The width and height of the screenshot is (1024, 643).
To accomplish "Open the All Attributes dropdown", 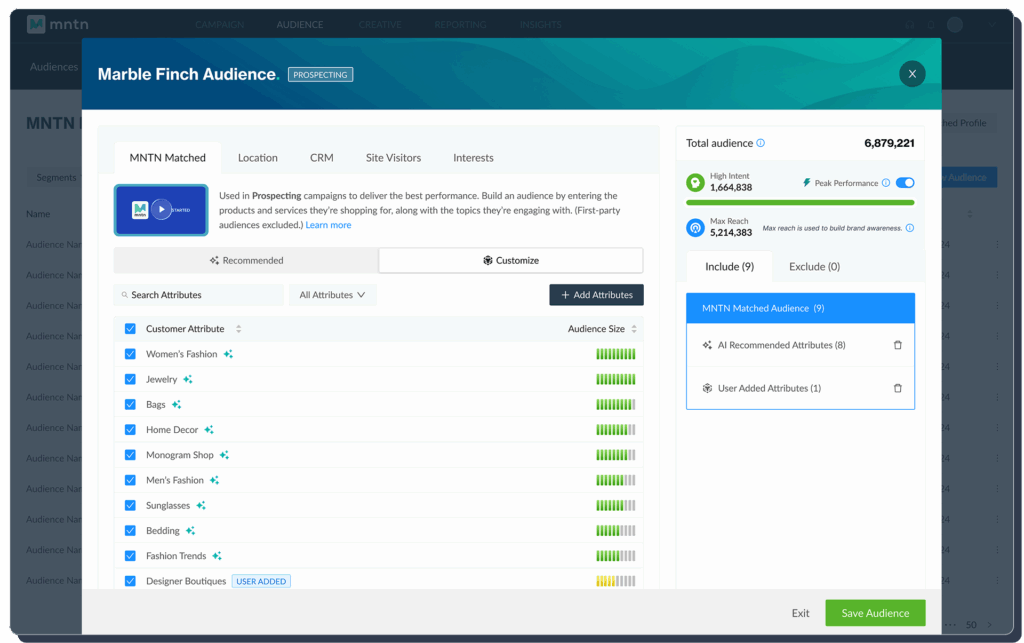I will point(332,295).
